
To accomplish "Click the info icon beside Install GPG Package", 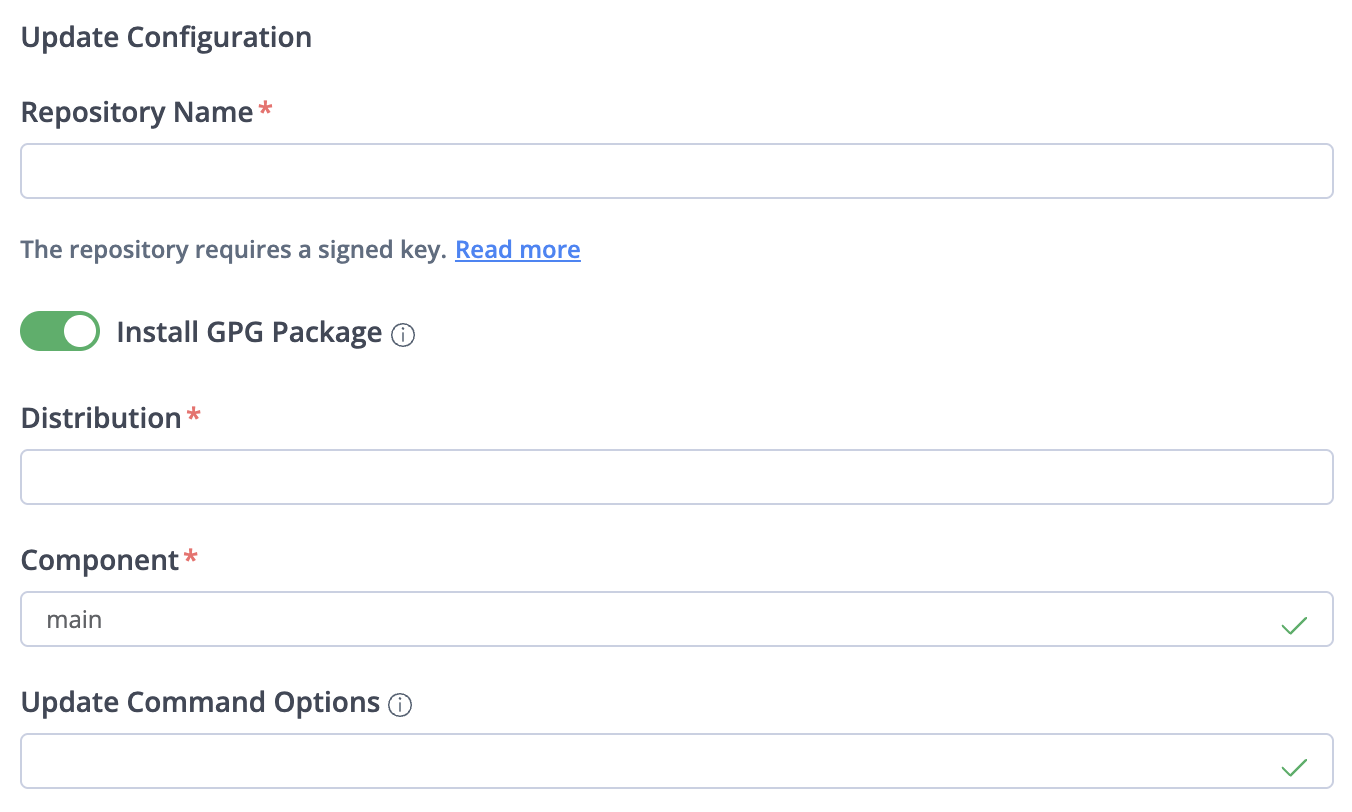I will click(x=403, y=335).
